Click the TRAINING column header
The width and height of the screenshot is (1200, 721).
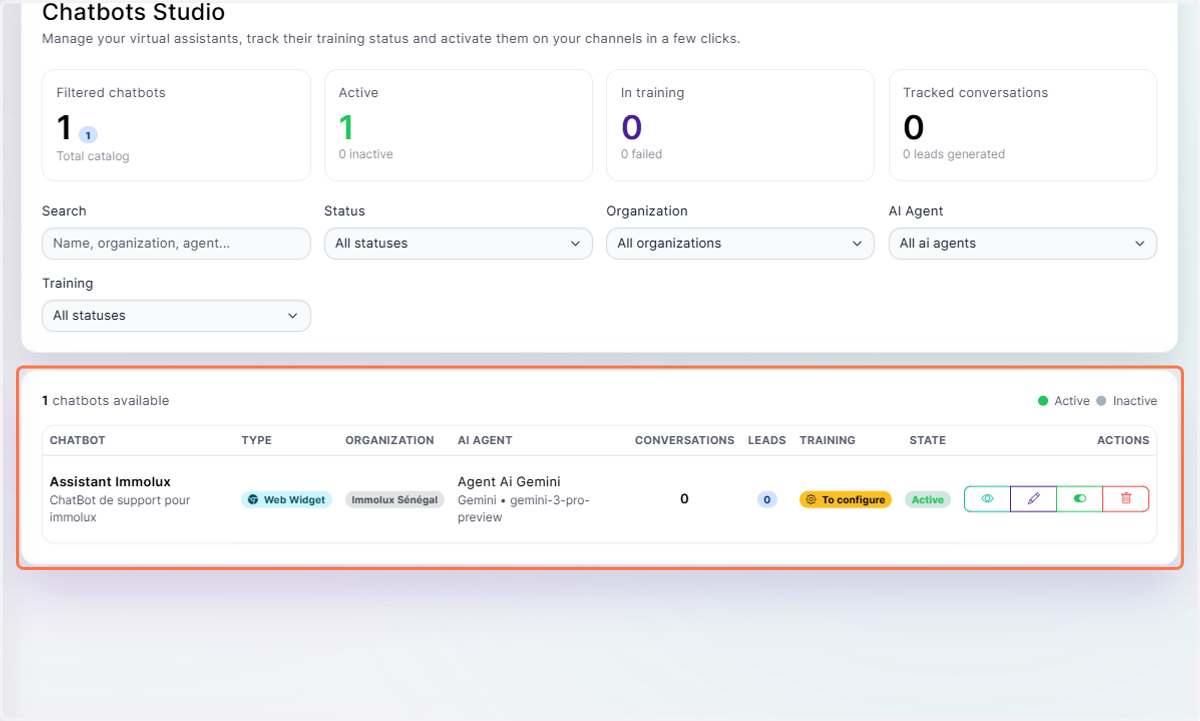(828, 440)
